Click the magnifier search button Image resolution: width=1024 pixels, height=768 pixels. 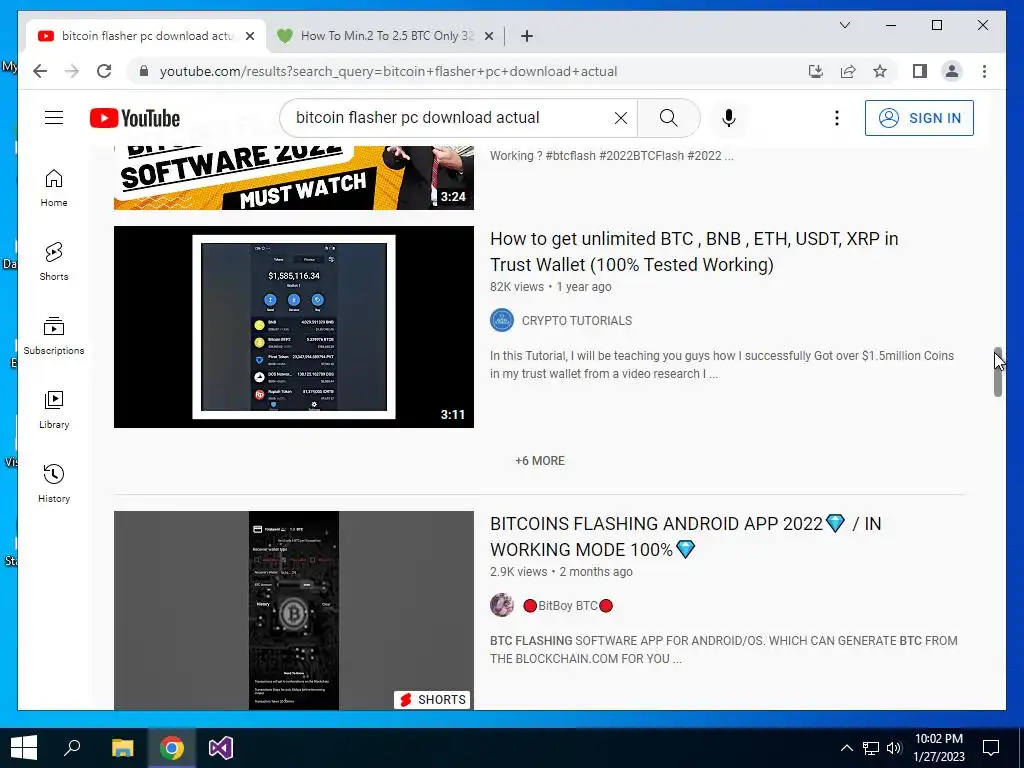tap(668, 118)
